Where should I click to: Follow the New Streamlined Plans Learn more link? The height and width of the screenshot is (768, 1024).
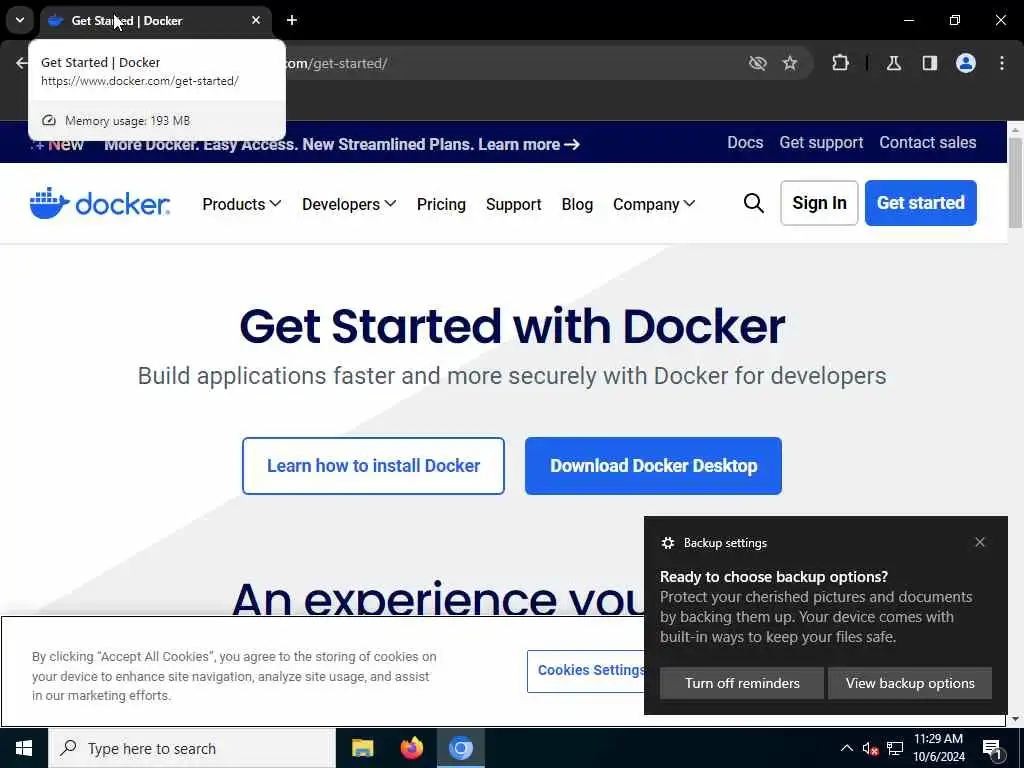tap(528, 144)
